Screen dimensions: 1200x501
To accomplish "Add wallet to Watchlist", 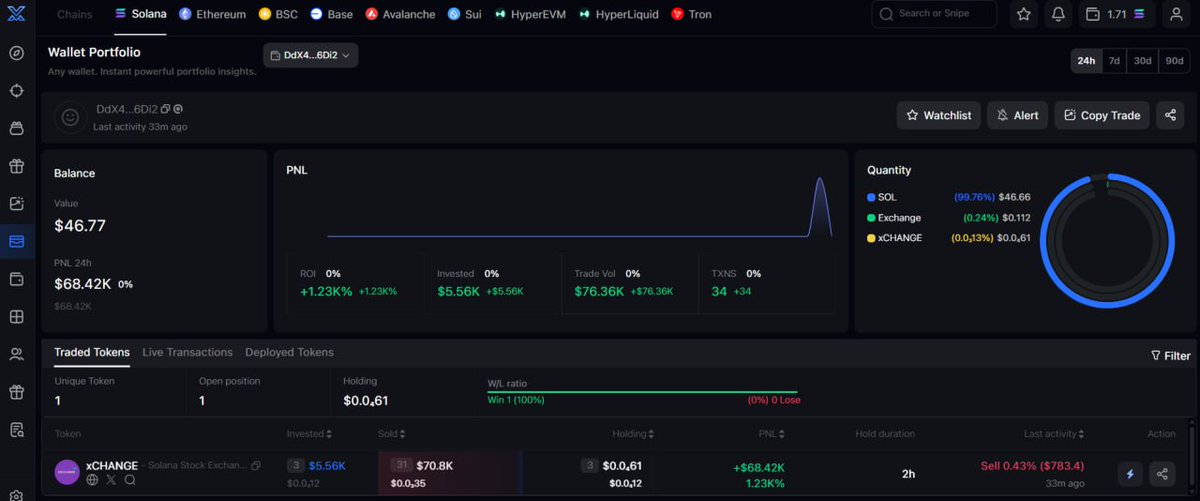I will coord(938,115).
